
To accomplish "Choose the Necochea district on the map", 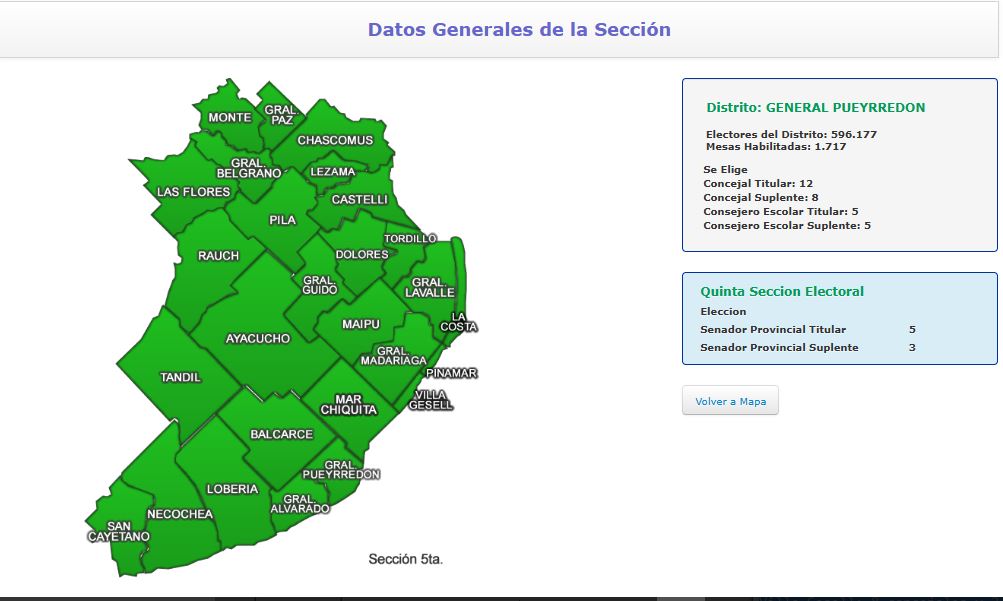I will (x=180, y=514).
